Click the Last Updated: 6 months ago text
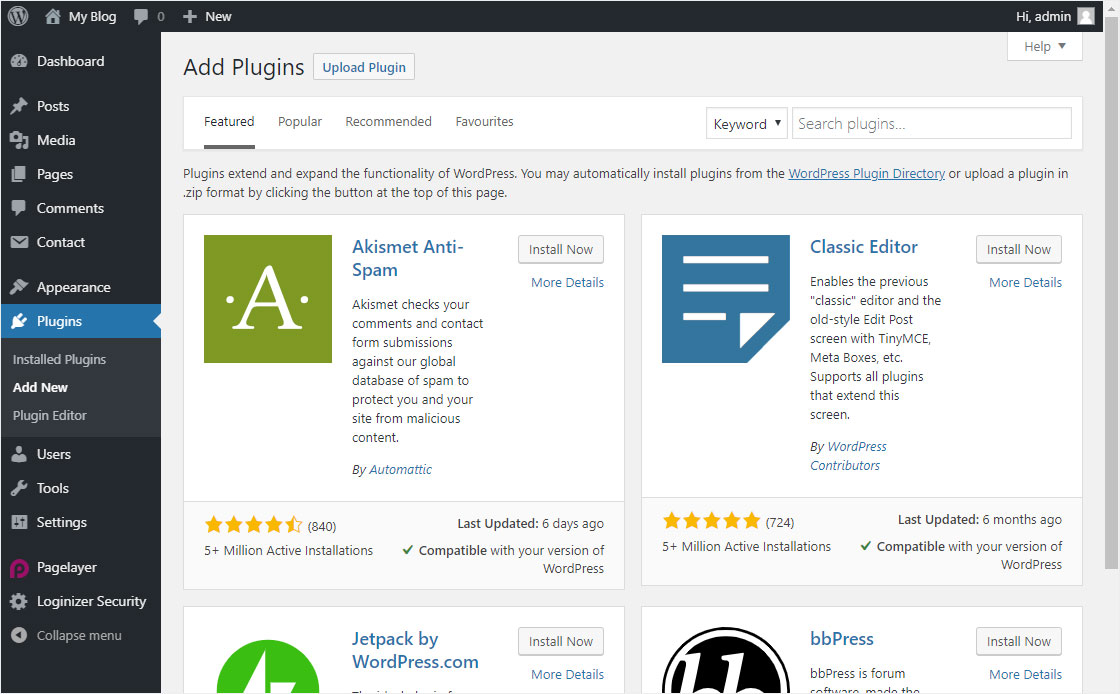Image resolution: width=1120 pixels, height=694 pixels. [979, 520]
